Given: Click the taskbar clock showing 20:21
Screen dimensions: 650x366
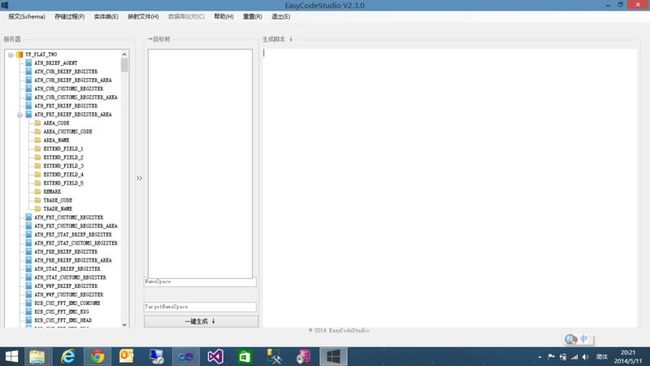Looking at the screenshot, I should click(x=628, y=357).
